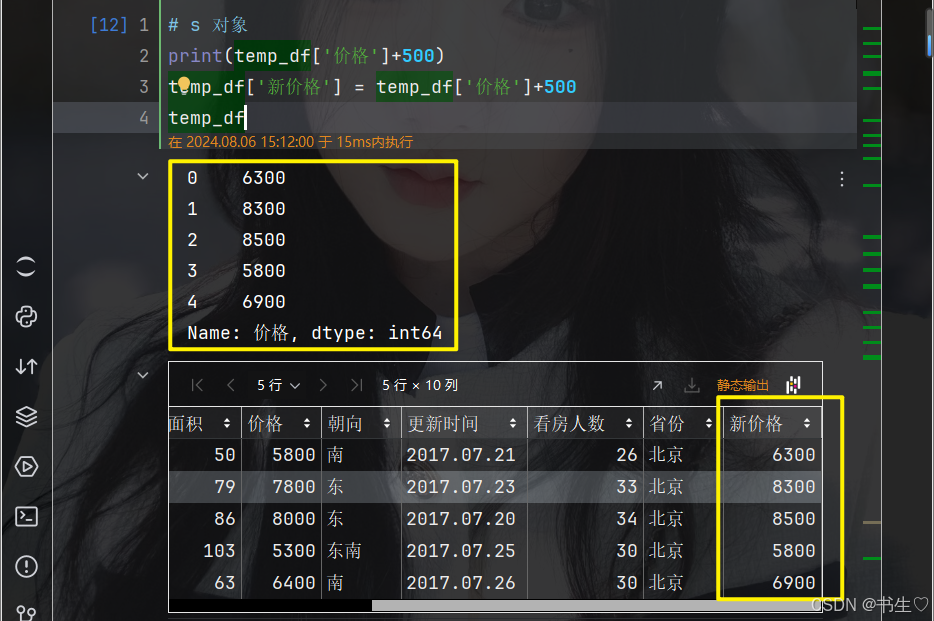Select price cell 6400
Screen dimensions: 934x621
(281, 583)
